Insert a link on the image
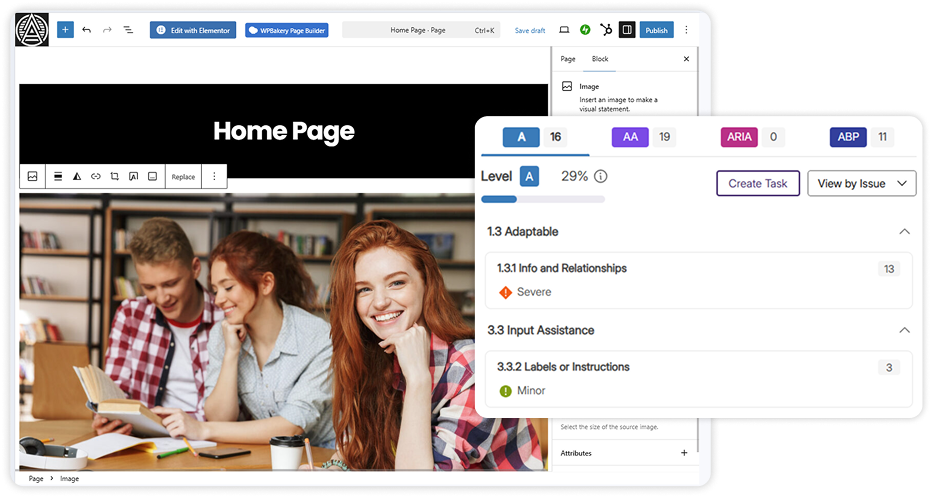The image size is (931, 497). click(x=96, y=176)
